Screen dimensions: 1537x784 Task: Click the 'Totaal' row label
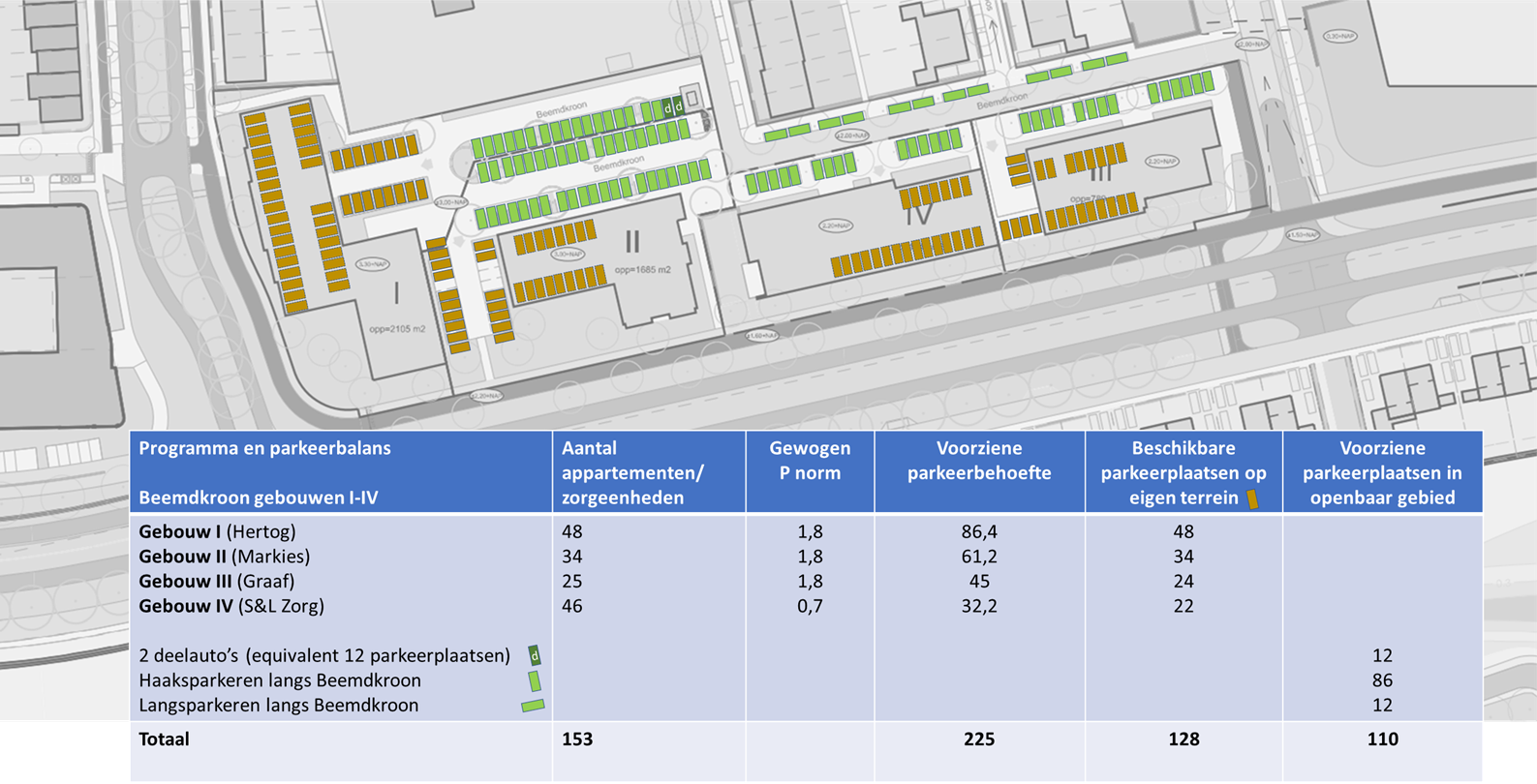point(164,739)
